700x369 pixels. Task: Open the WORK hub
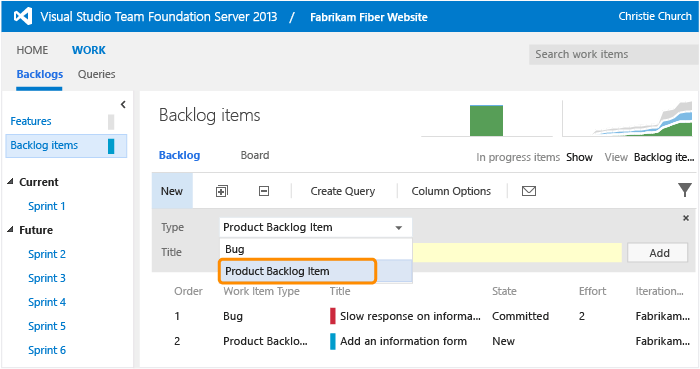[x=89, y=50]
